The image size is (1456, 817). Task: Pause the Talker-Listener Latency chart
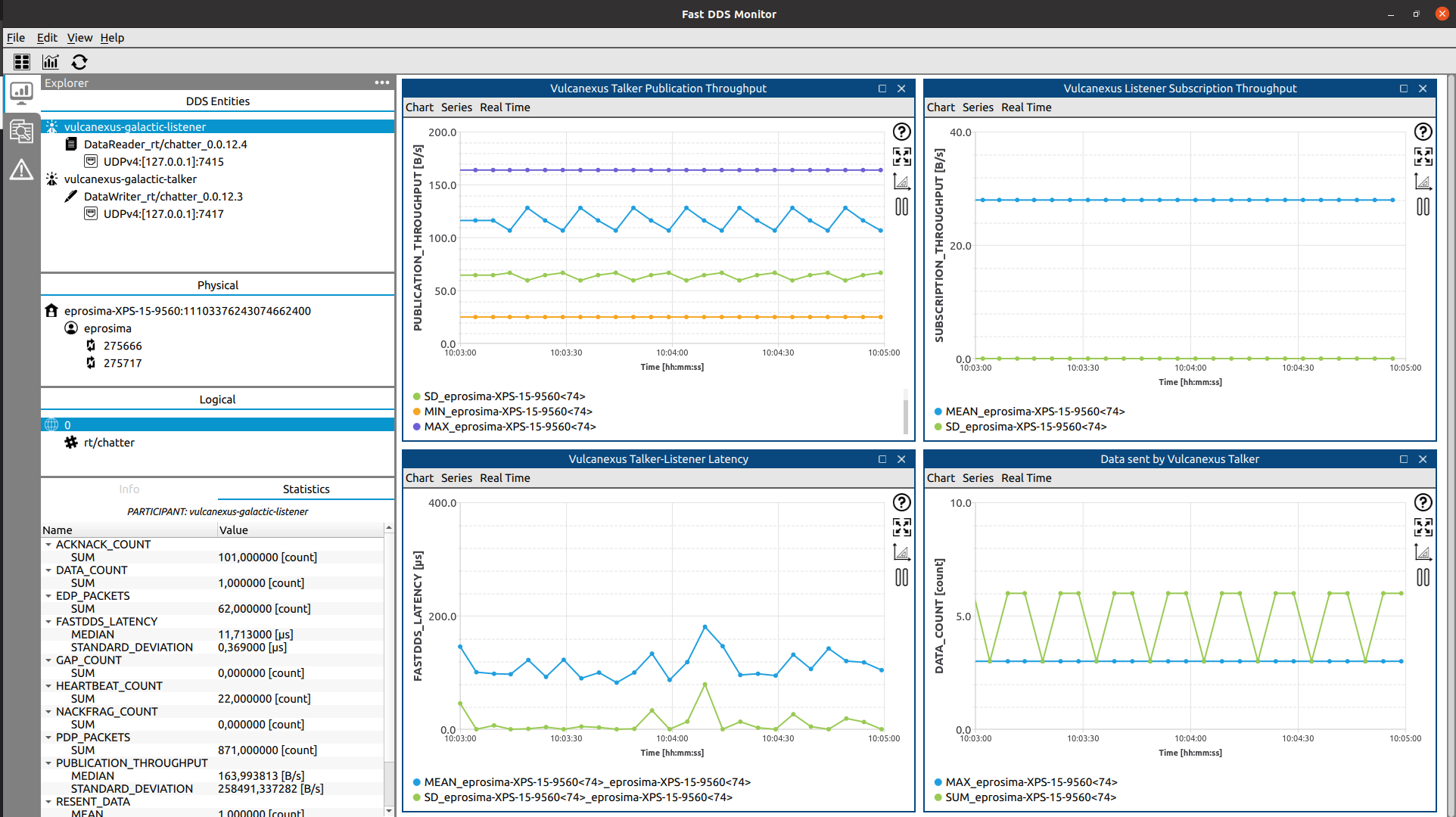pyautogui.click(x=901, y=577)
